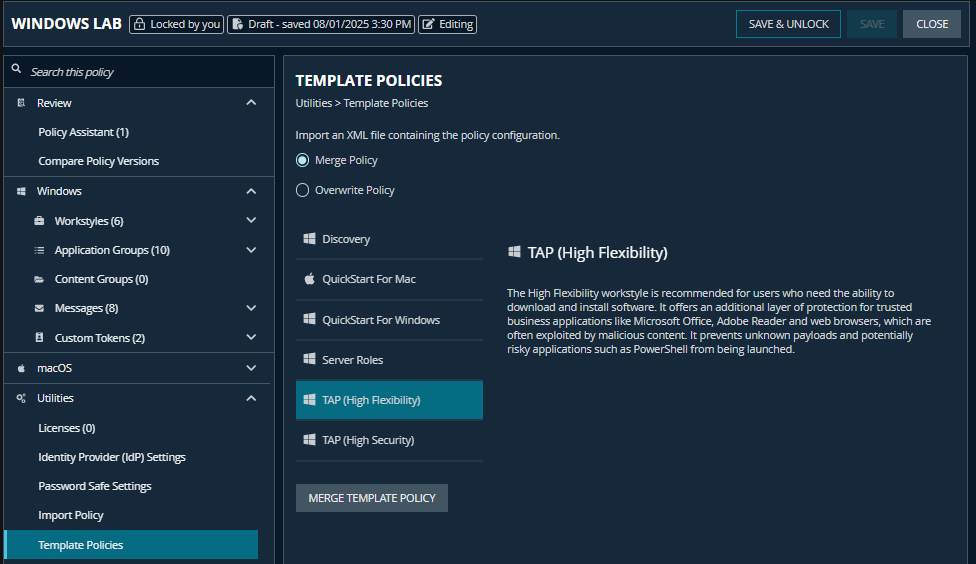Select Template Policies in sidebar

131,545
